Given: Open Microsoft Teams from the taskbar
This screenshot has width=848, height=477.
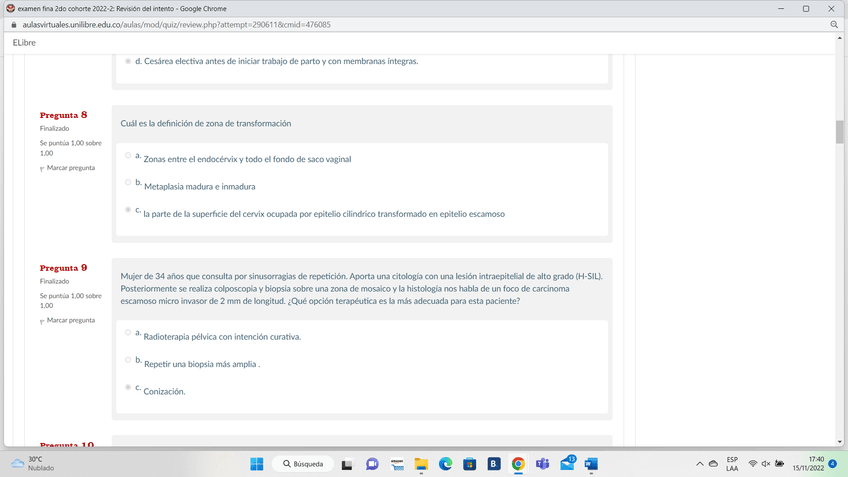Looking at the screenshot, I should point(542,464).
